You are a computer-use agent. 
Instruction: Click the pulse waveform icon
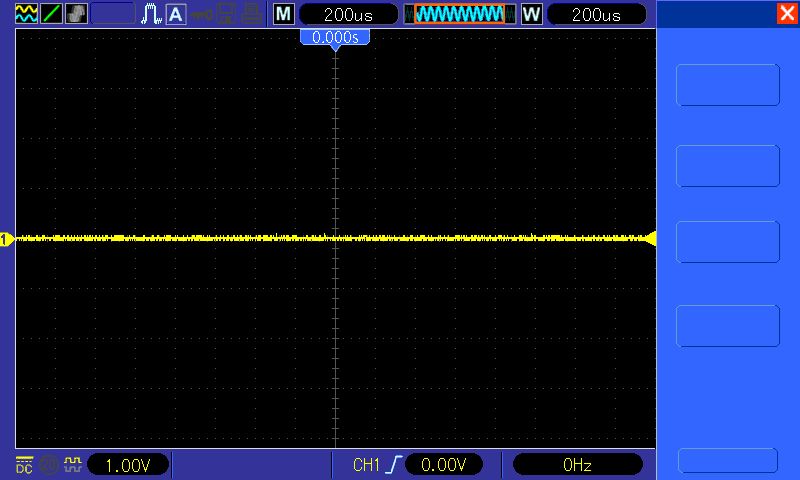[x=151, y=14]
